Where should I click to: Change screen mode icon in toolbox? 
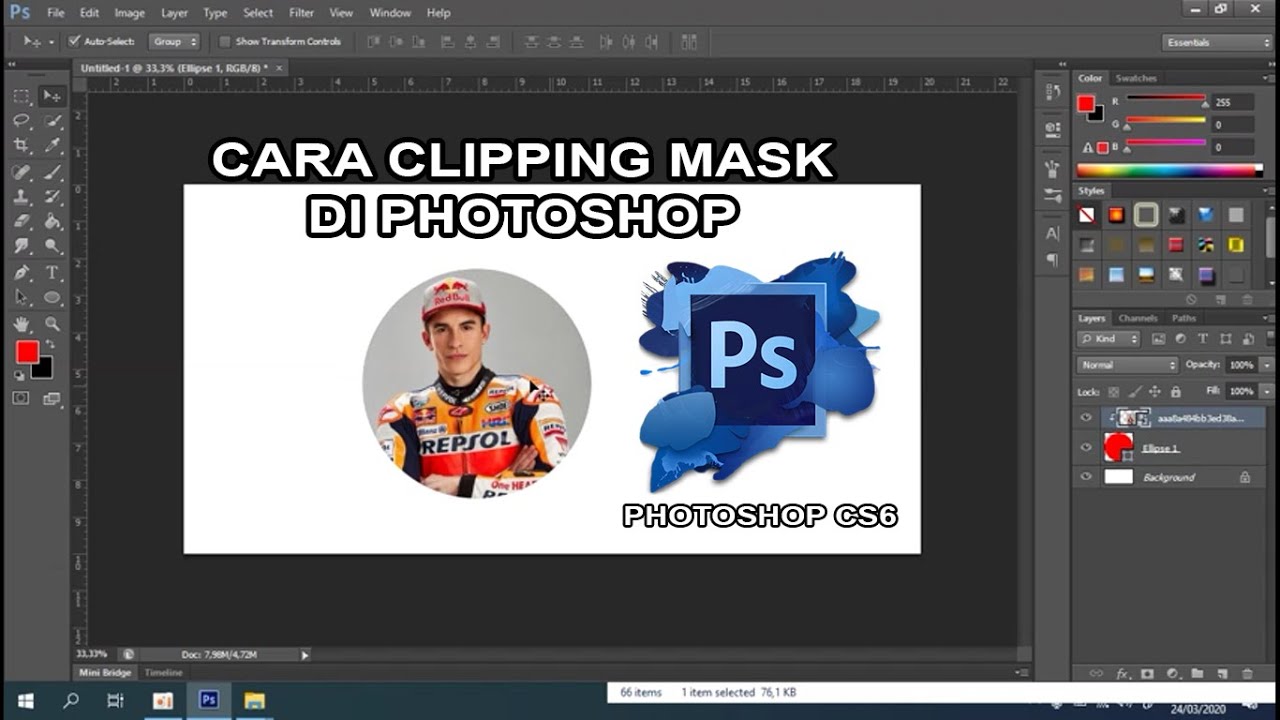(52, 398)
